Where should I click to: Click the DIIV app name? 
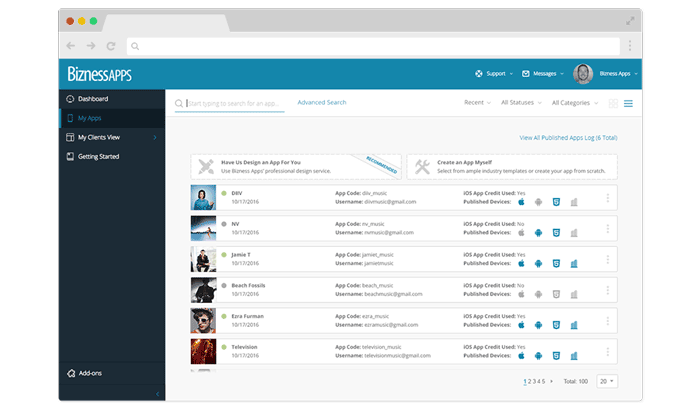(237, 193)
